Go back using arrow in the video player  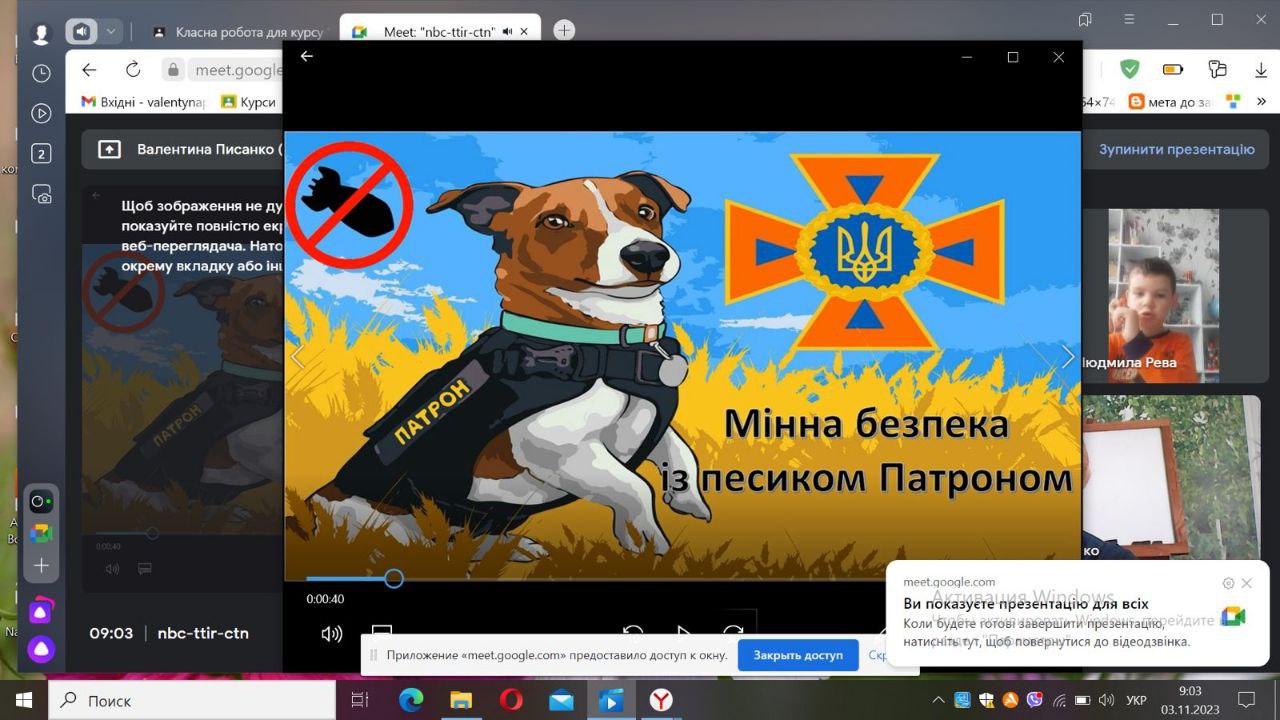[x=307, y=56]
